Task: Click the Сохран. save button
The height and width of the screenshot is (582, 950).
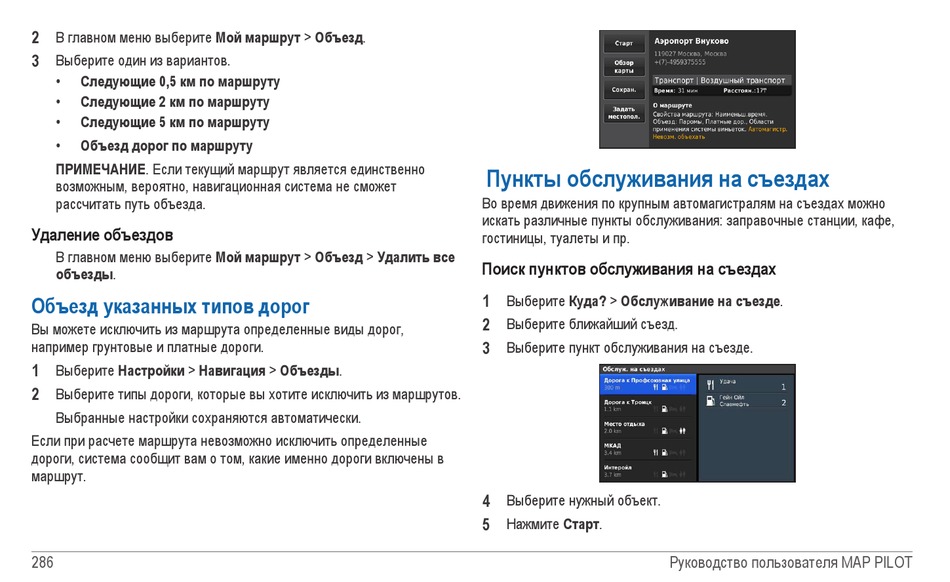Action: tap(623, 90)
